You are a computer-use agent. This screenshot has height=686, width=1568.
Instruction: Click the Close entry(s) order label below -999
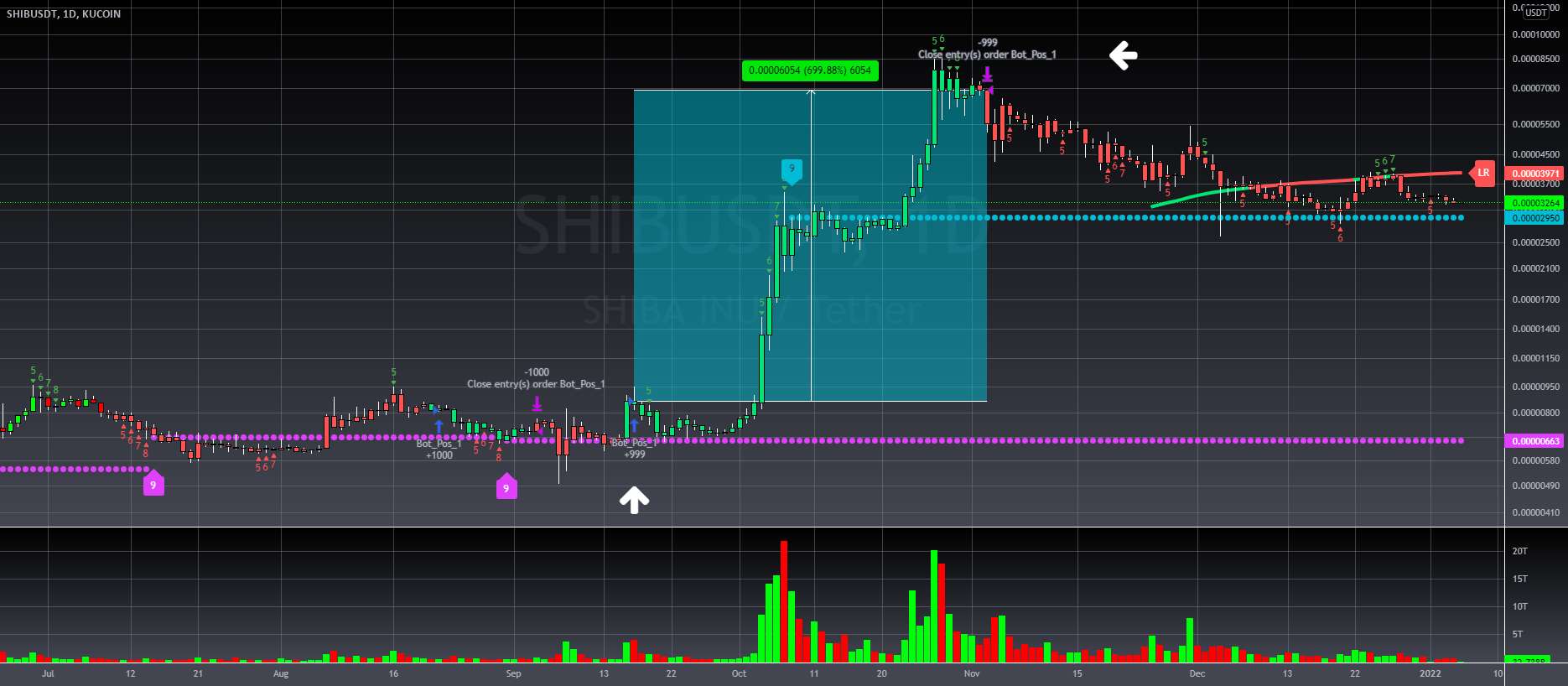pos(987,55)
